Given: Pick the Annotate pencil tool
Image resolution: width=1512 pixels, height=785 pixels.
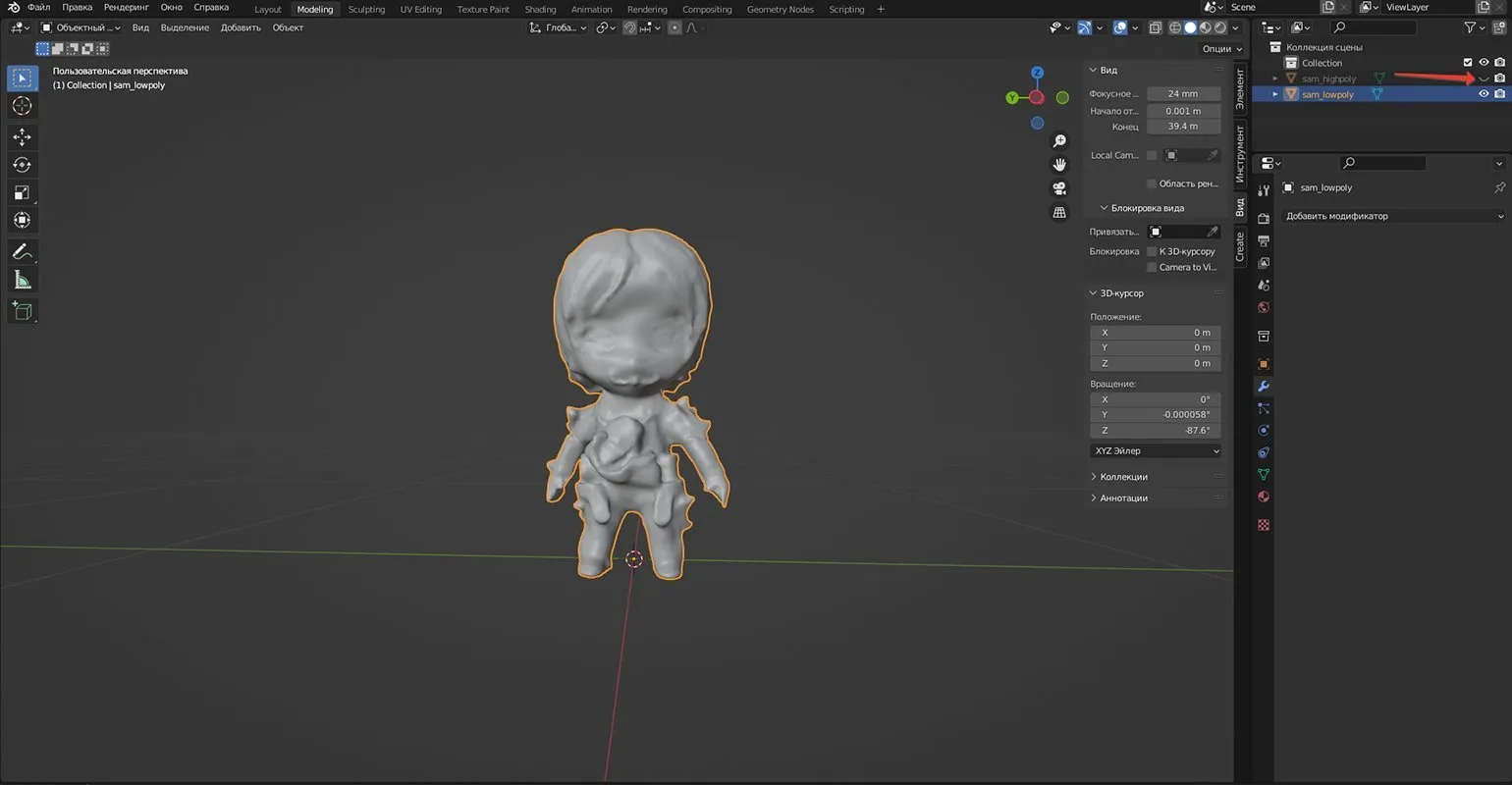Looking at the screenshot, I should pos(22,252).
